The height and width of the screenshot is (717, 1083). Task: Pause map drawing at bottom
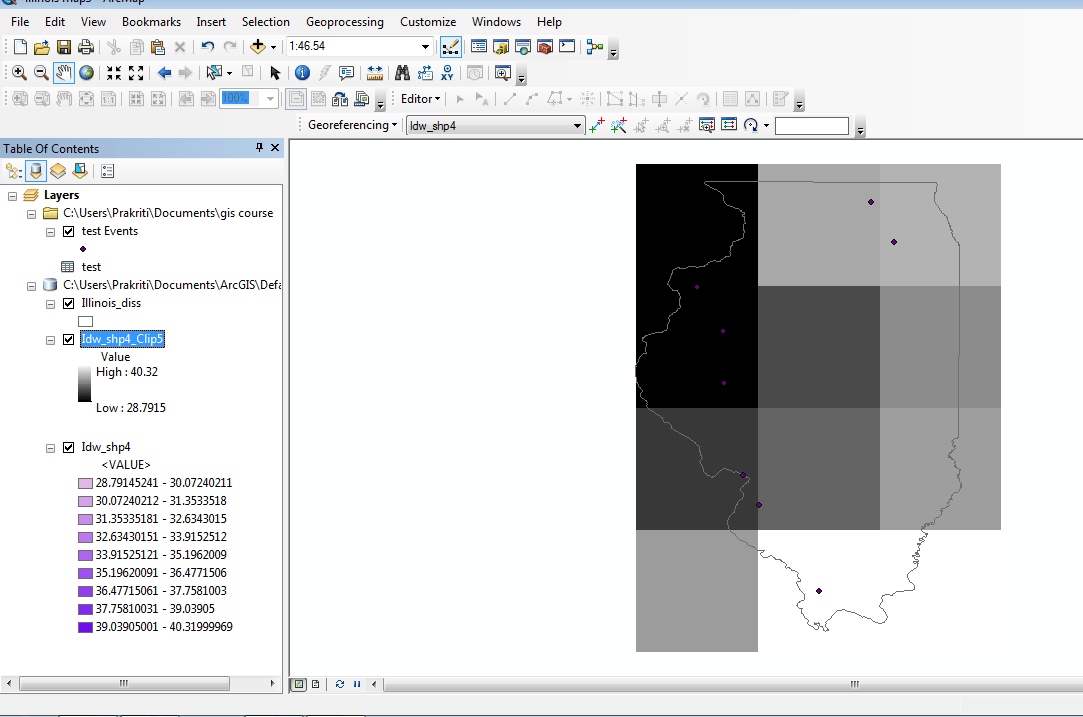(x=357, y=684)
